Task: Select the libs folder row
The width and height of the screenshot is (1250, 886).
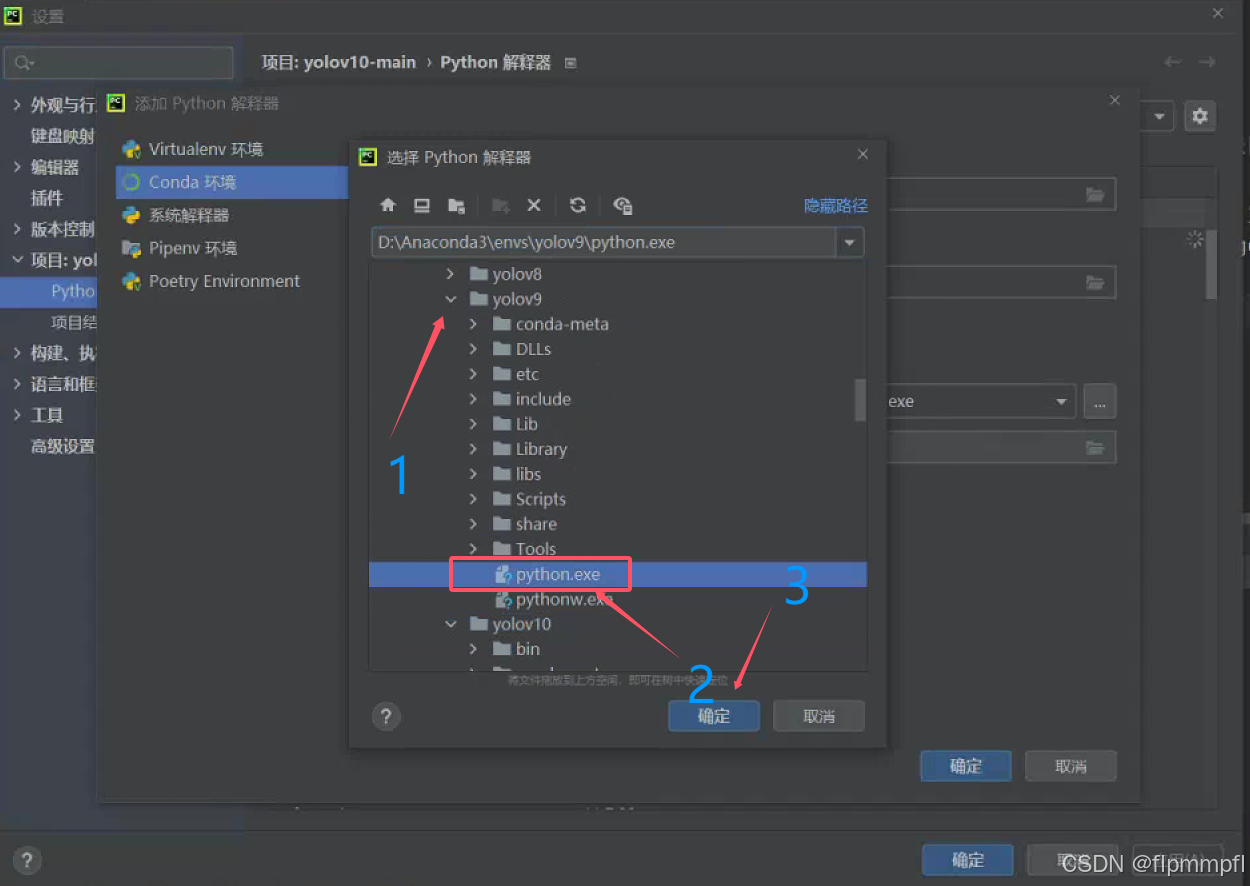Action: click(617, 474)
